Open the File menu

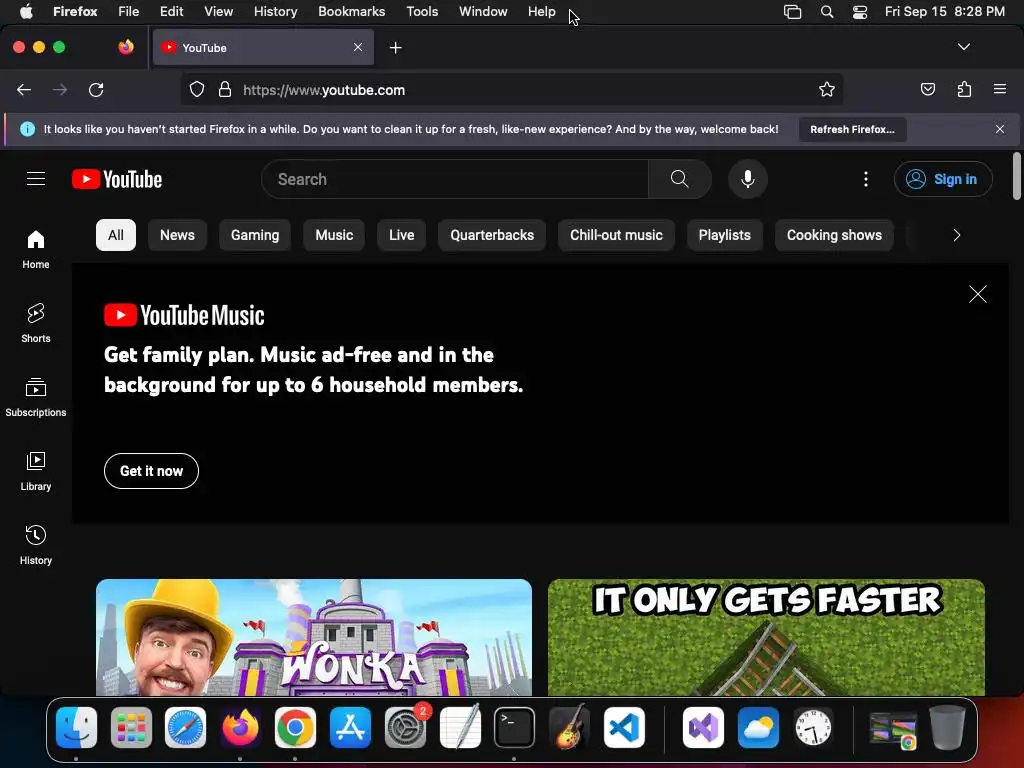point(129,12)
